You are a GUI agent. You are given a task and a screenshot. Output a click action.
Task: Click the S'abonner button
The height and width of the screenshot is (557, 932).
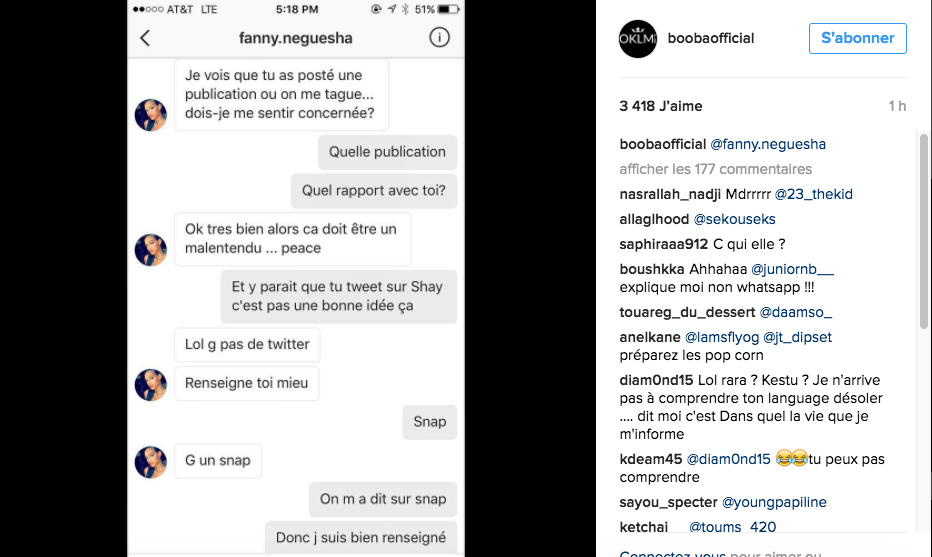click(857, 39)
